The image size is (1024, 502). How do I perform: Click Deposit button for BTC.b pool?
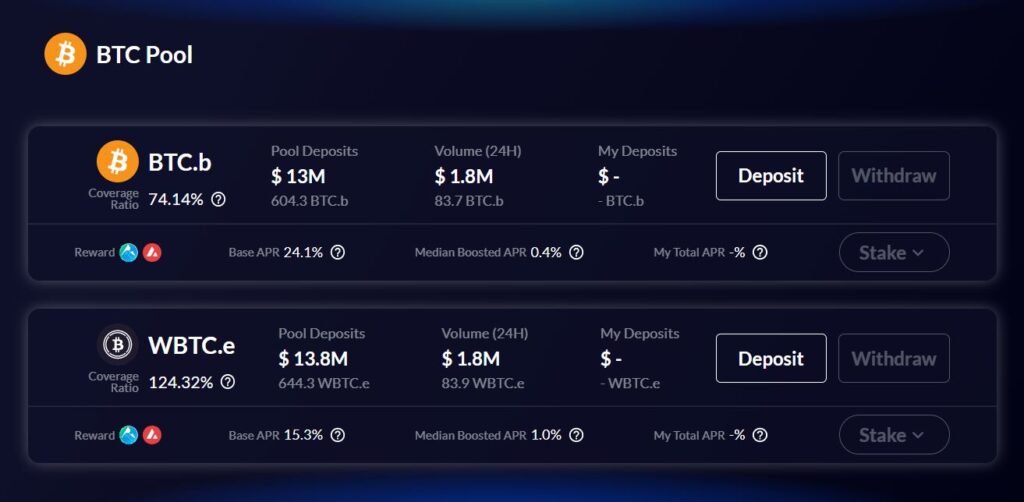point(771,176)
